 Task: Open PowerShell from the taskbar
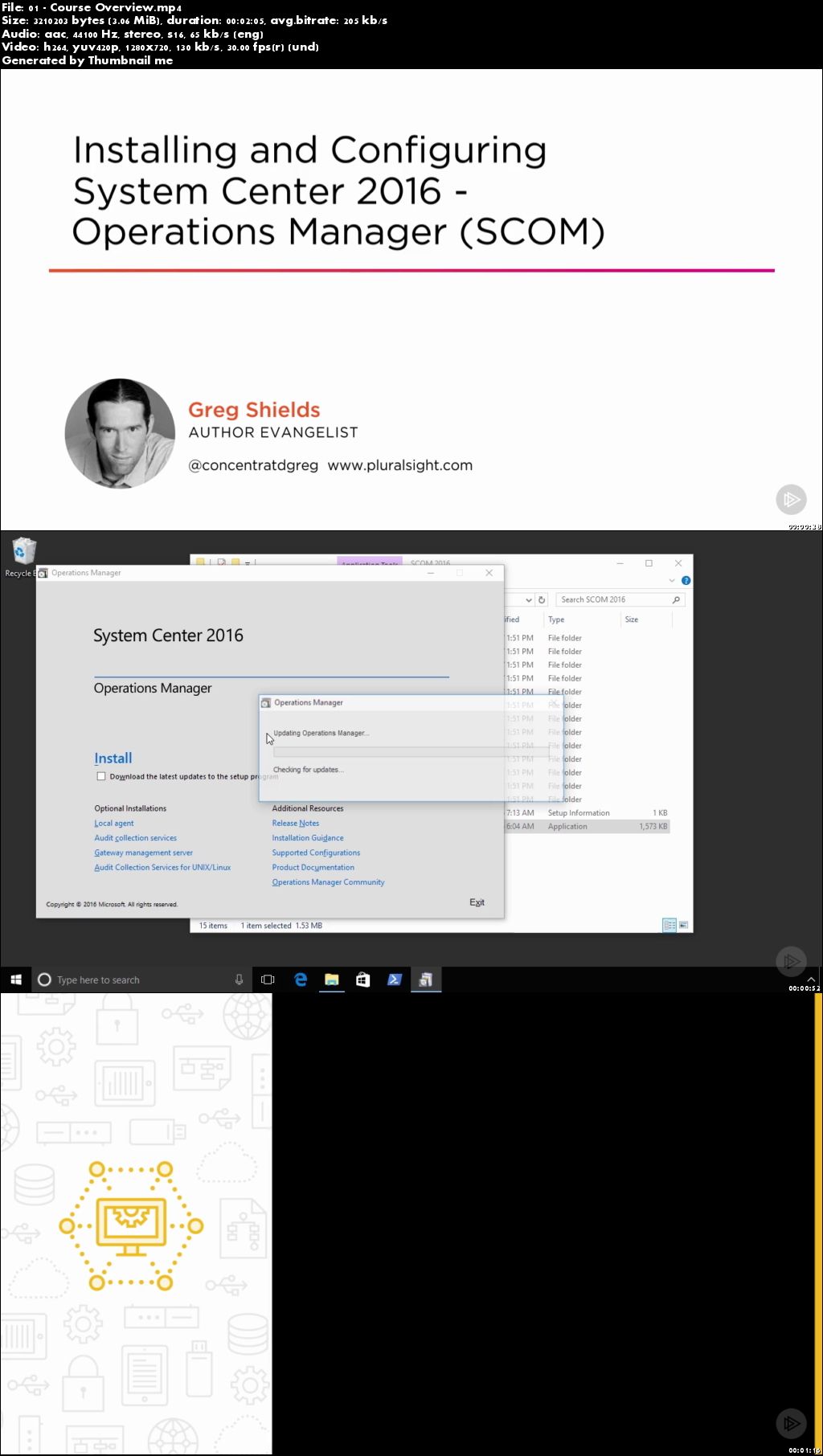click(x=395, y=980)
